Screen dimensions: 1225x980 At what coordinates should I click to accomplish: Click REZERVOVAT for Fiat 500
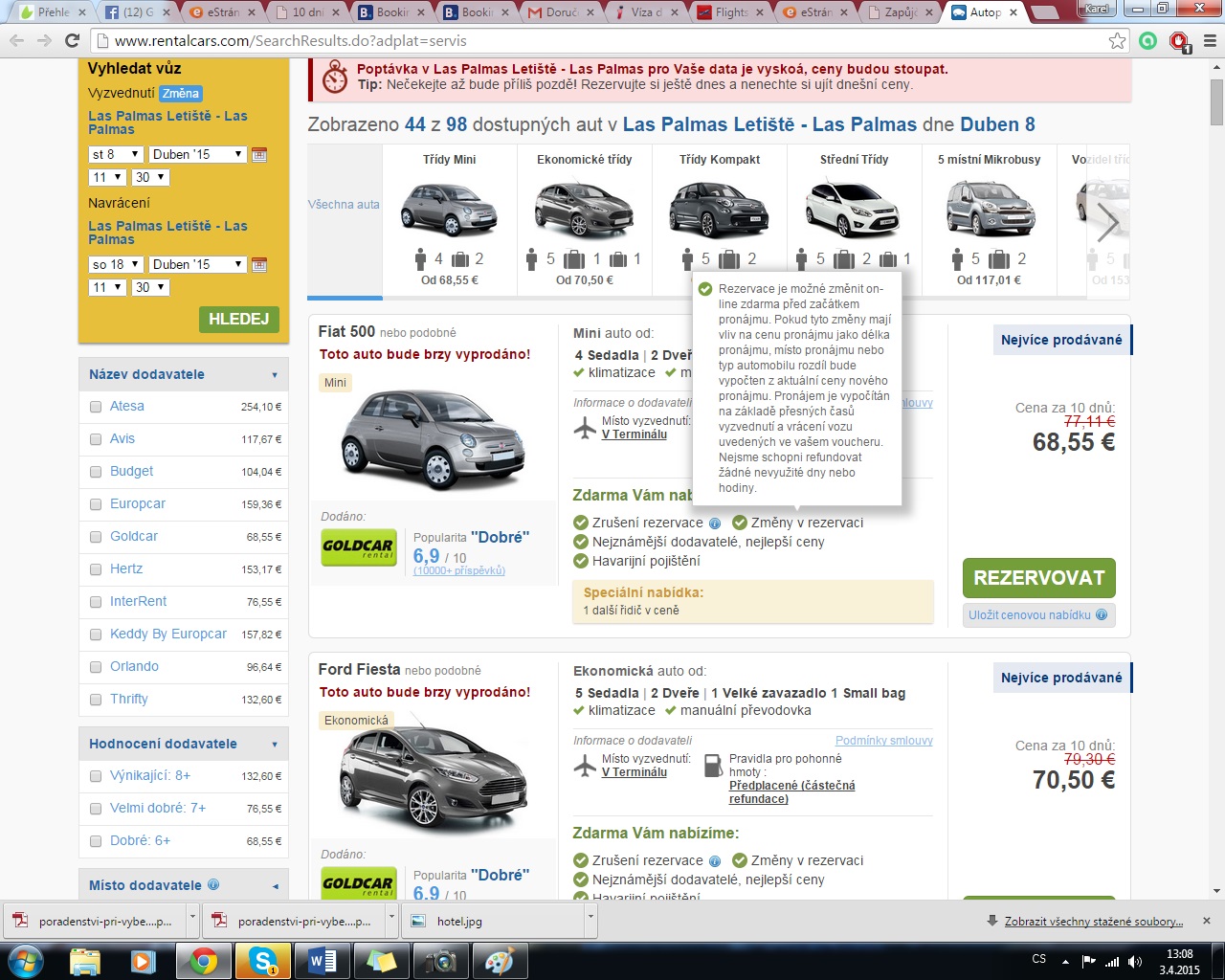[1039, 578]
